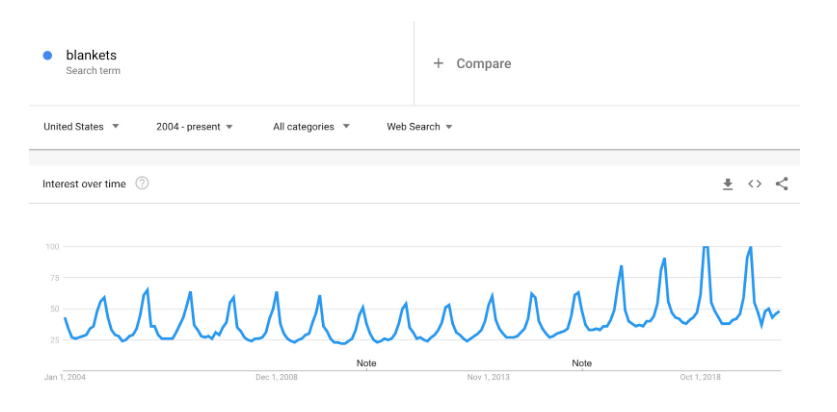Click the Nov 1, 2013 axis label
The height and width of the screenshot is (412, 837).
click(488, 377)
